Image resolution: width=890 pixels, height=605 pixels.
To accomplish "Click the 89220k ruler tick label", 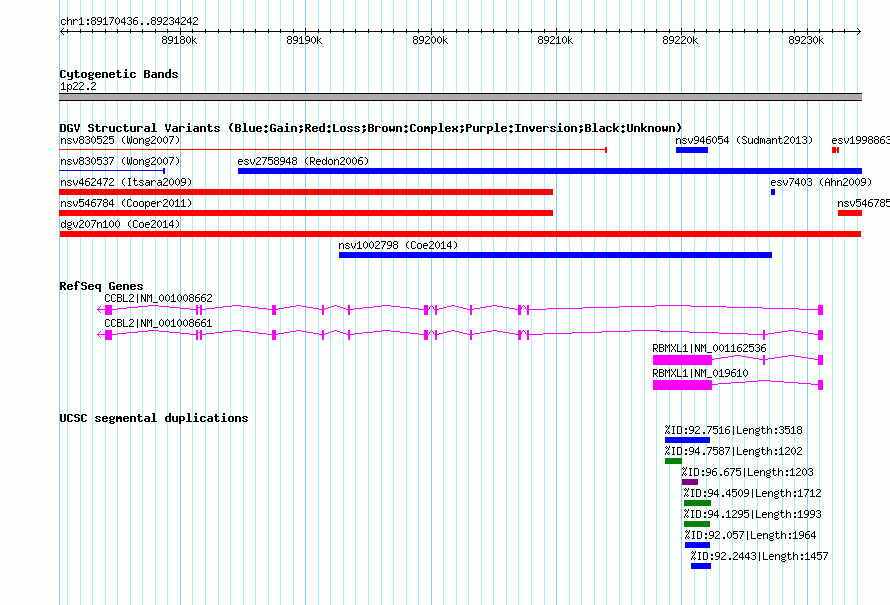I will pos(680,40).
